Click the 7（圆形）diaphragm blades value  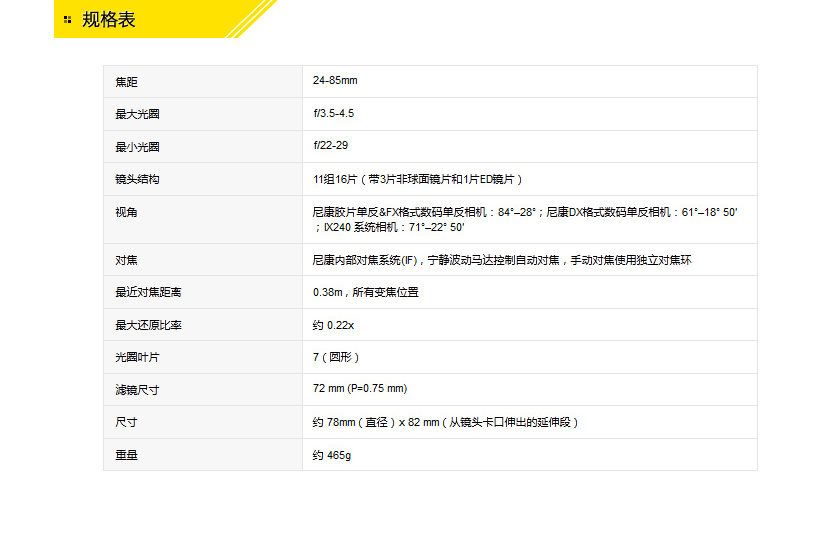[x=336, y=357]
